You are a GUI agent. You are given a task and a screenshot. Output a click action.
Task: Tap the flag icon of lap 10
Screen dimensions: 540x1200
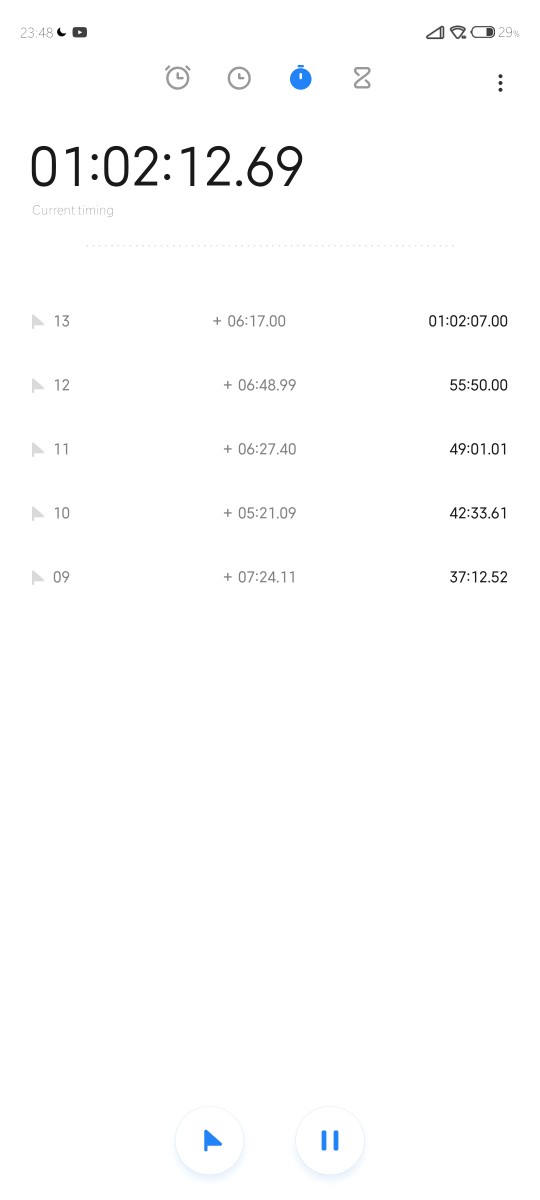[38, 514]
